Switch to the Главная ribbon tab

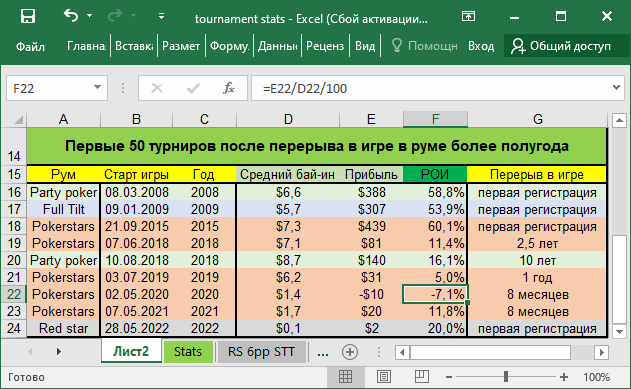(87, 46)
